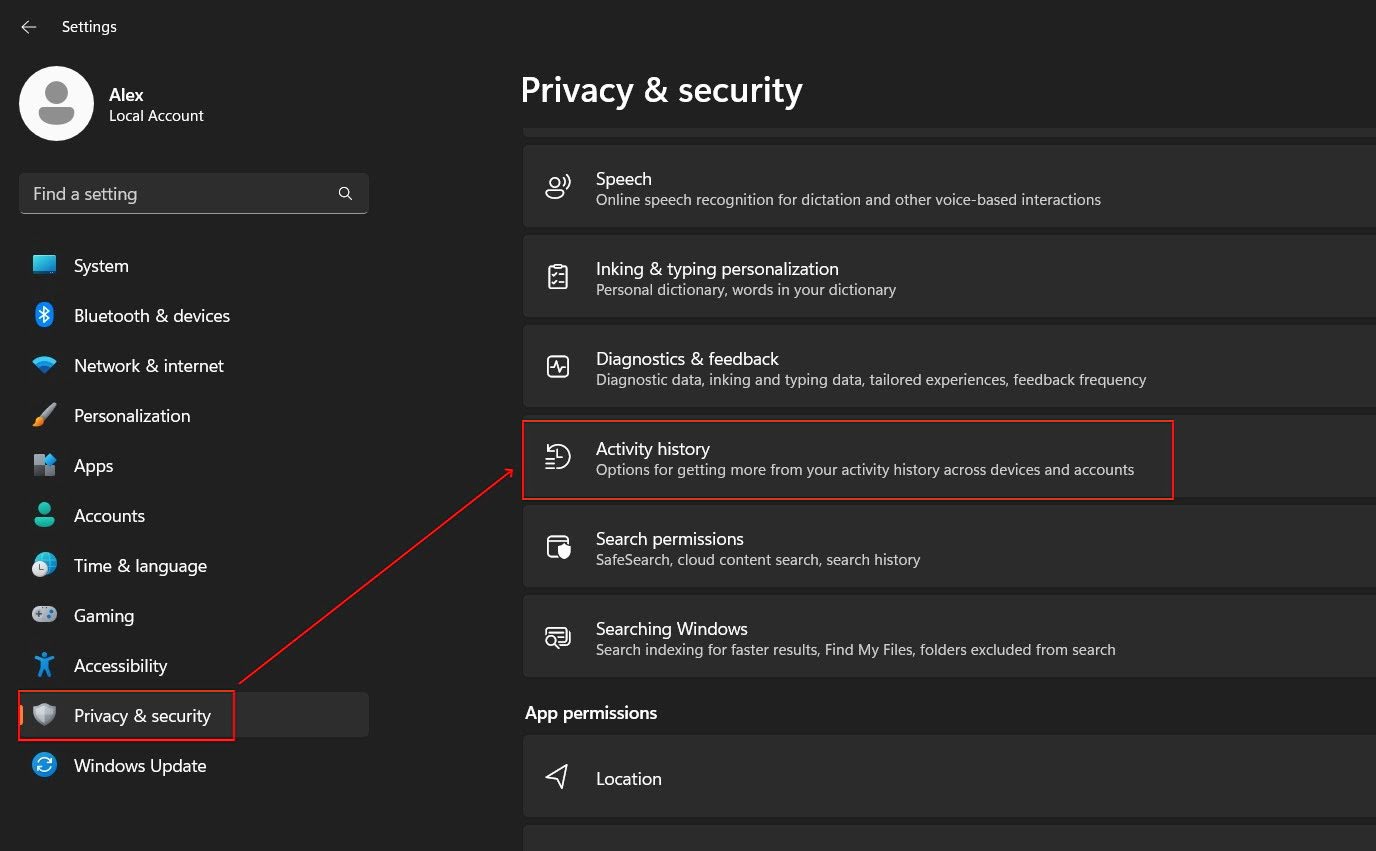1376x851 pixels.
Task: Open Location app permissions
Action: click(628, 778)
